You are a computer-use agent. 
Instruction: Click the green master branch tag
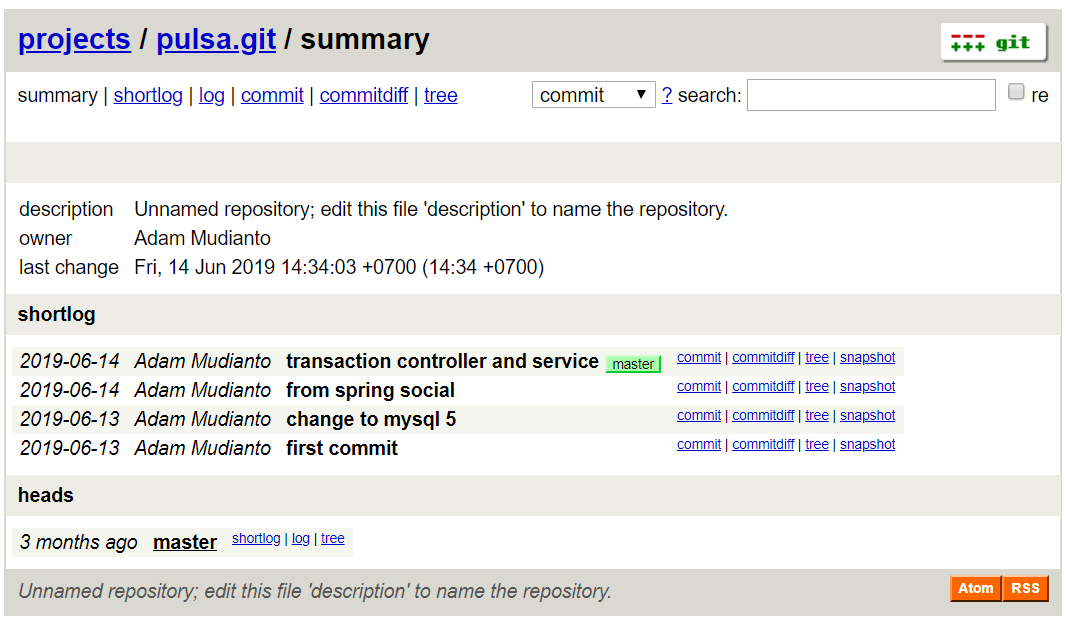click(x=633, y=364)
